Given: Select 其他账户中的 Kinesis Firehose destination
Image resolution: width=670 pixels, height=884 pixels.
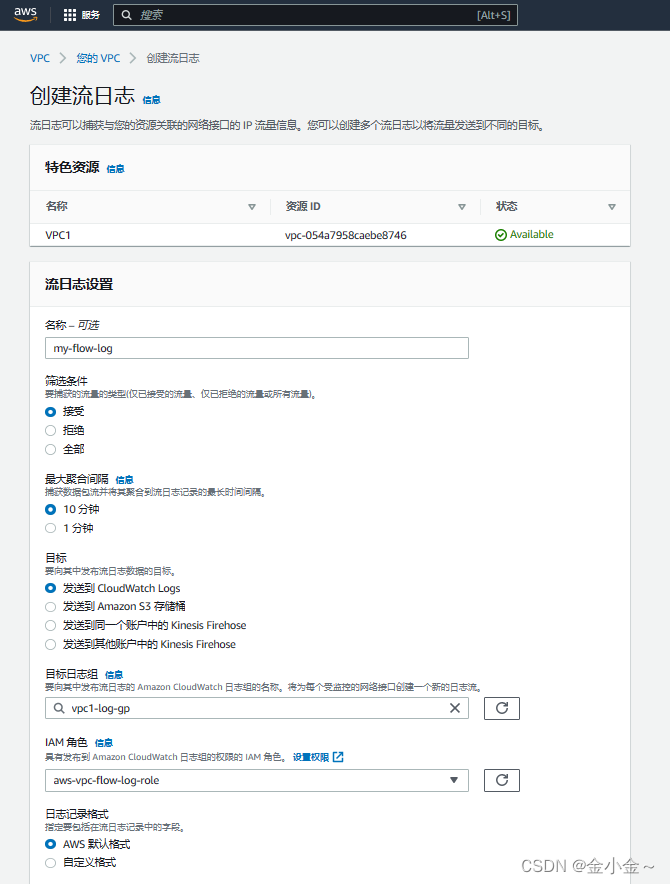Looking at the screenshot, I should [x=51, y=644].
